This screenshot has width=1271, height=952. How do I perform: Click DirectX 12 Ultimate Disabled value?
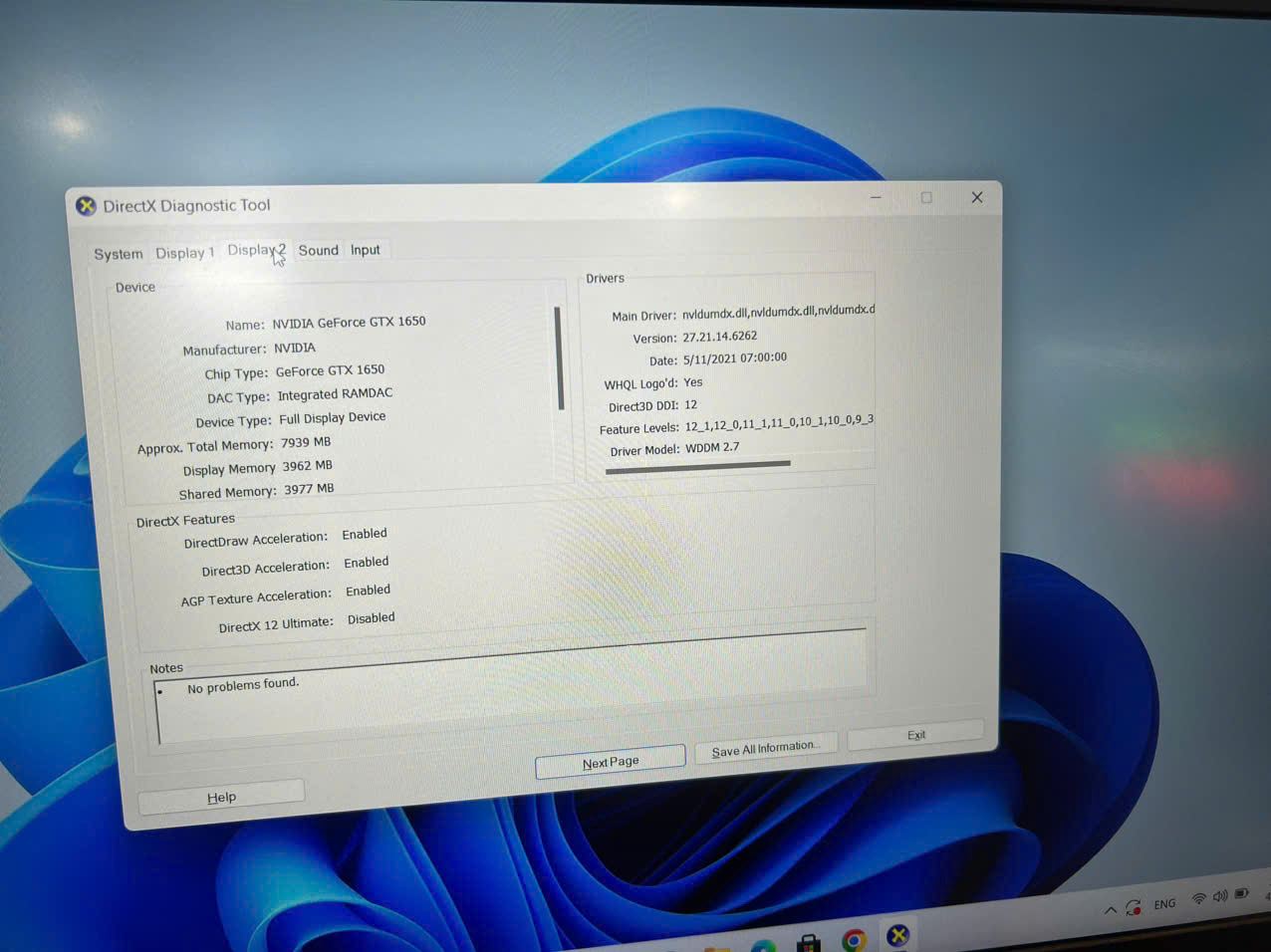pos(372,618)
